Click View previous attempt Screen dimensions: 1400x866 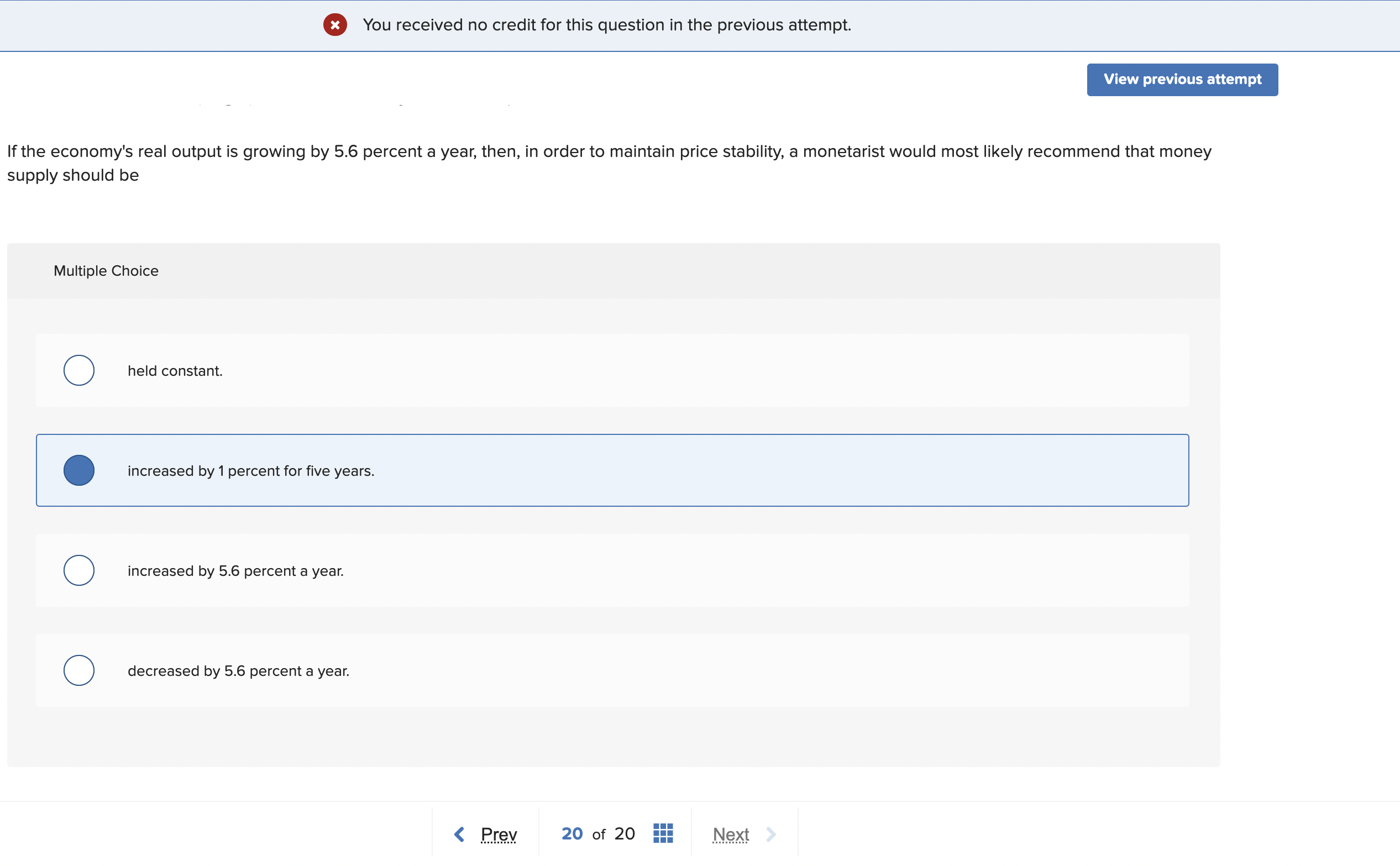pos(1182,79)
